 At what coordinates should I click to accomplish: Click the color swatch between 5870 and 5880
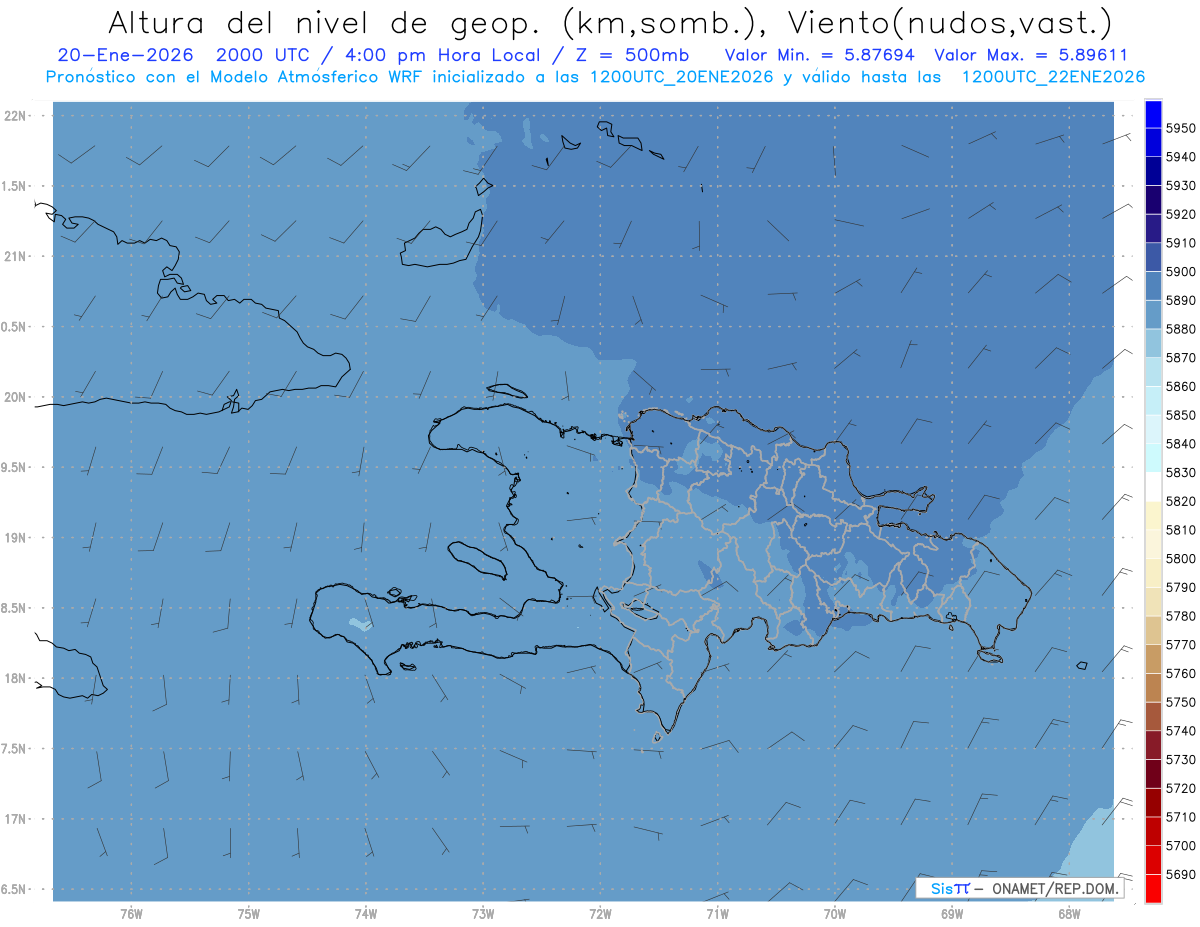click(x=1153, y=343)
